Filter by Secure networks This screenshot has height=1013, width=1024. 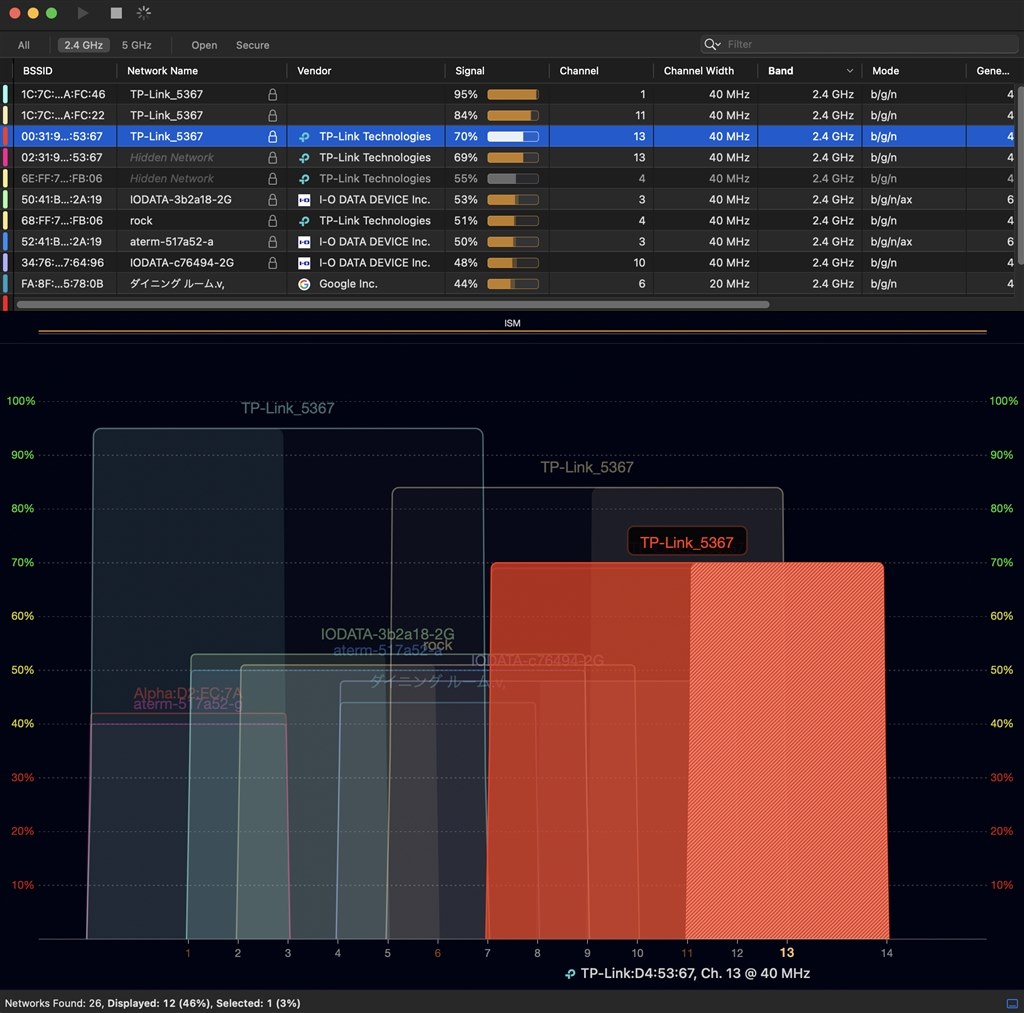pos(253,45)
